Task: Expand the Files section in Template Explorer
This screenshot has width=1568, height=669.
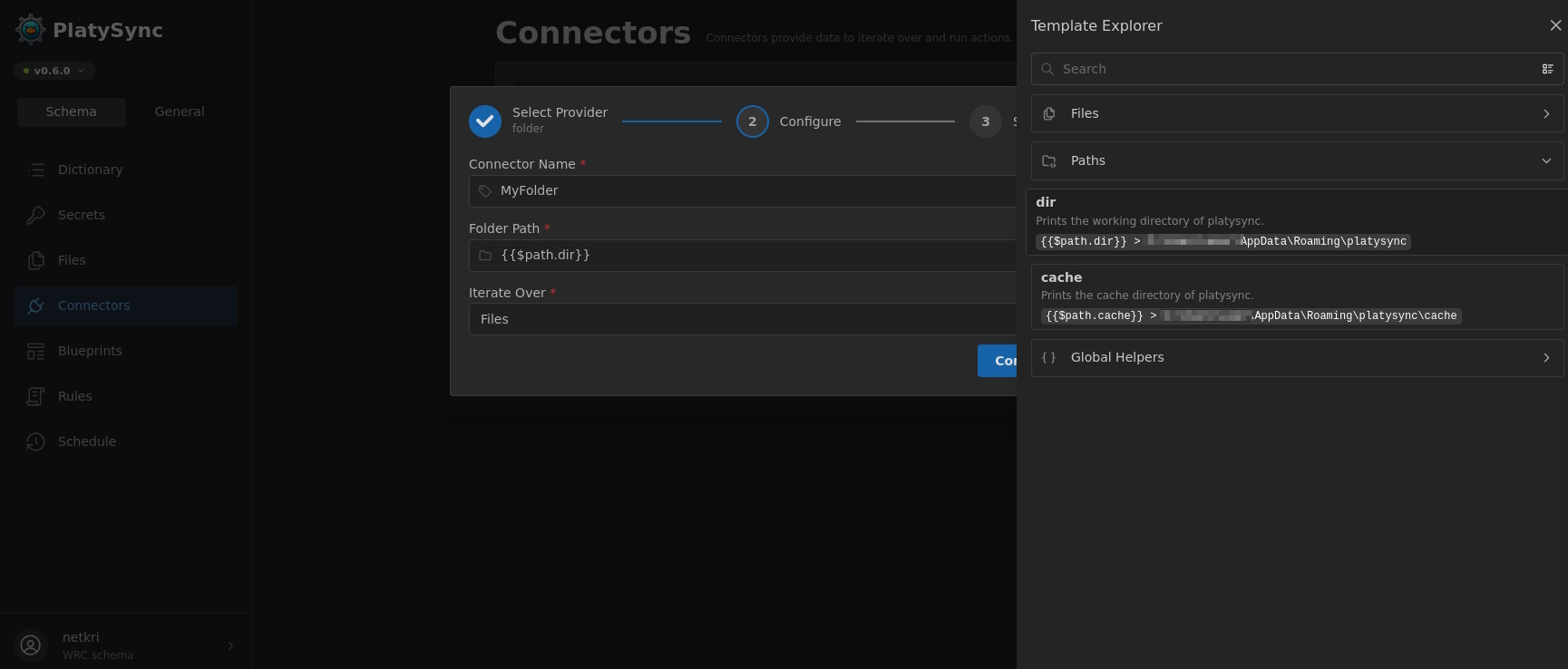Action: coord(1297,113)
